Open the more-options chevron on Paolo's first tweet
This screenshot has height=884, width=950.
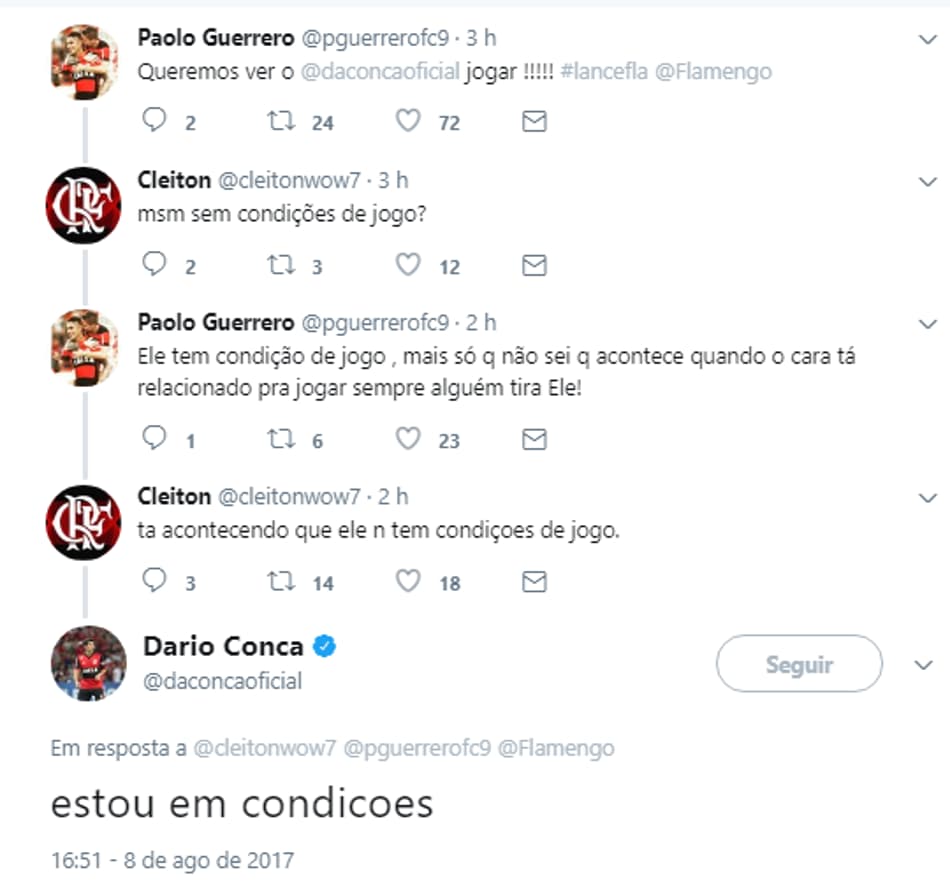click(x=926, y=40)
